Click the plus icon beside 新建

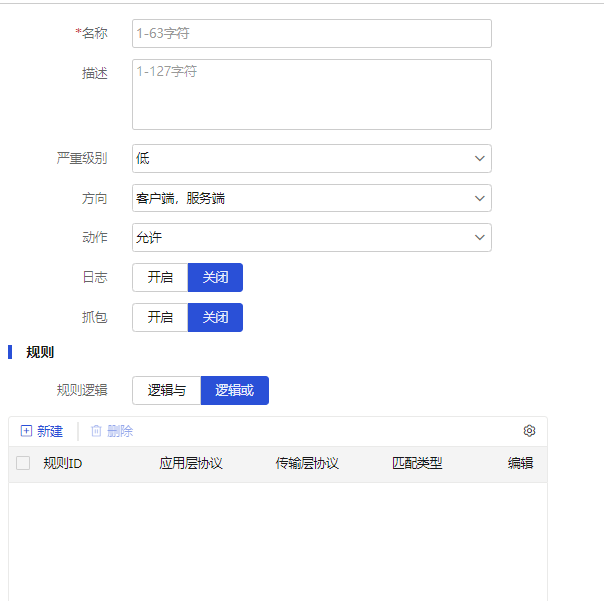click(x=26, y=431)
